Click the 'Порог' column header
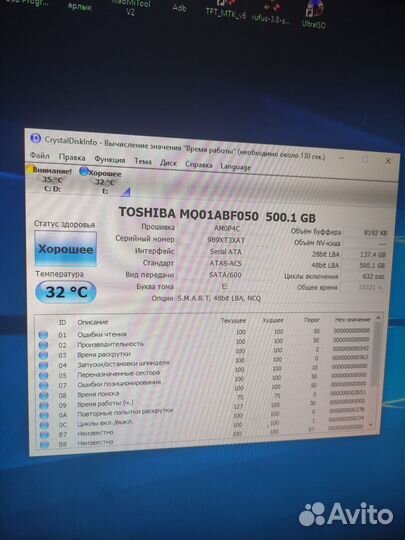 (x=312, y=320)
